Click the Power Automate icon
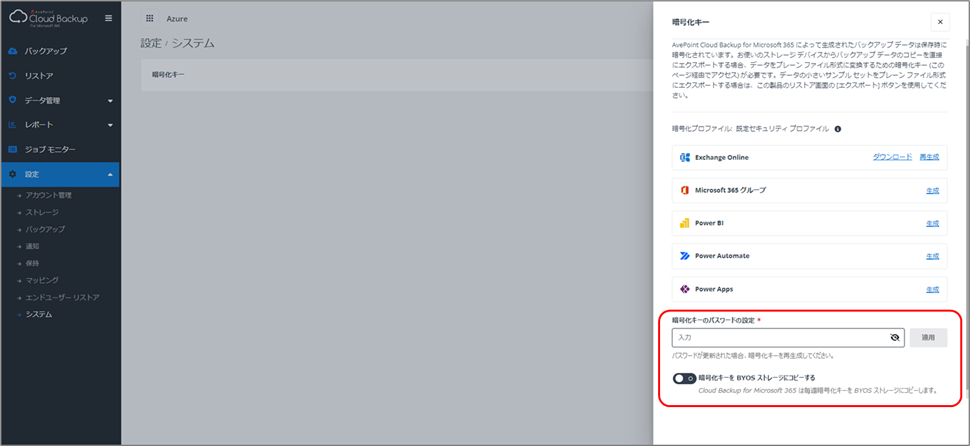Viewport: 970px width, 446px height. 685,256
